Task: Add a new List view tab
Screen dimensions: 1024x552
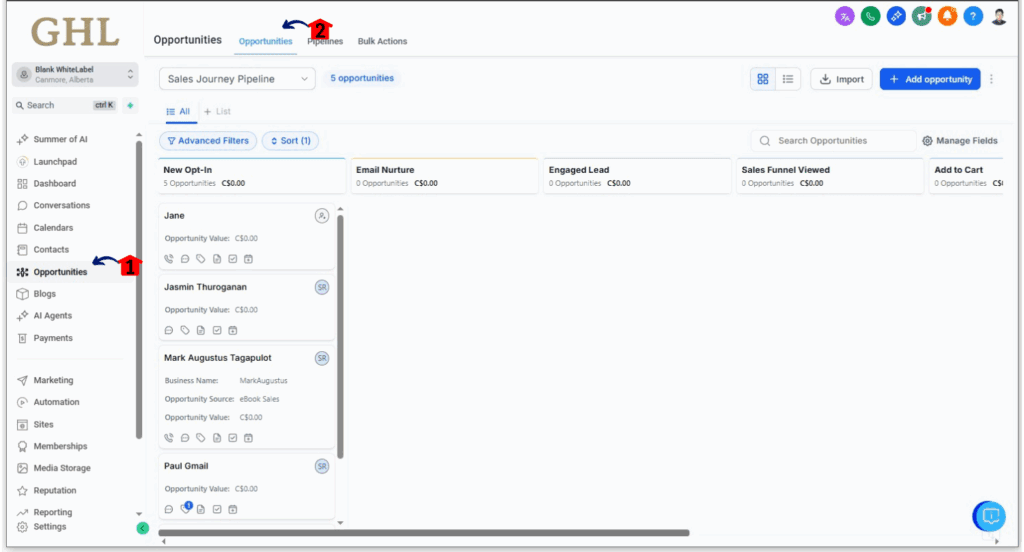Action: click(x=217, y=112)
